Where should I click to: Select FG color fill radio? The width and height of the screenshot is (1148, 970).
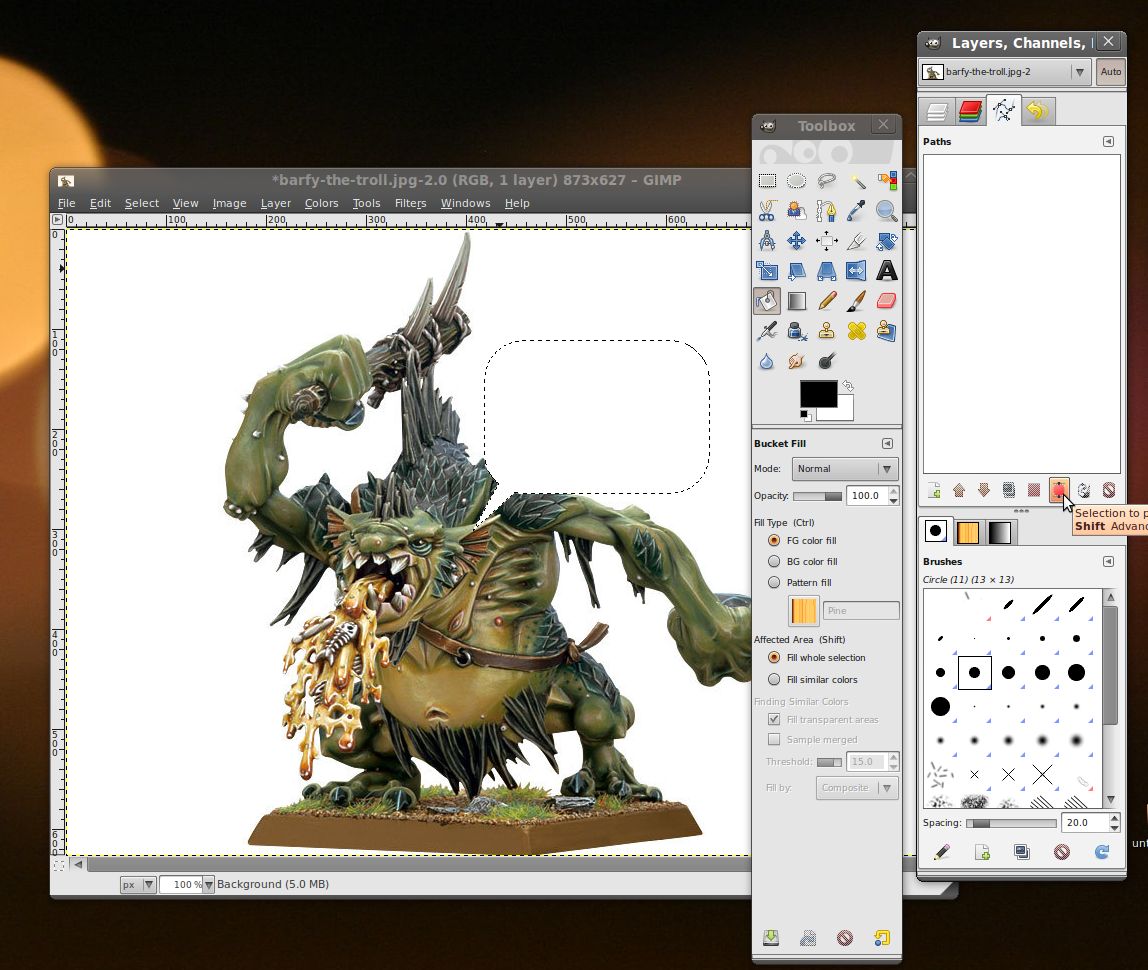(x=774, y=540)
